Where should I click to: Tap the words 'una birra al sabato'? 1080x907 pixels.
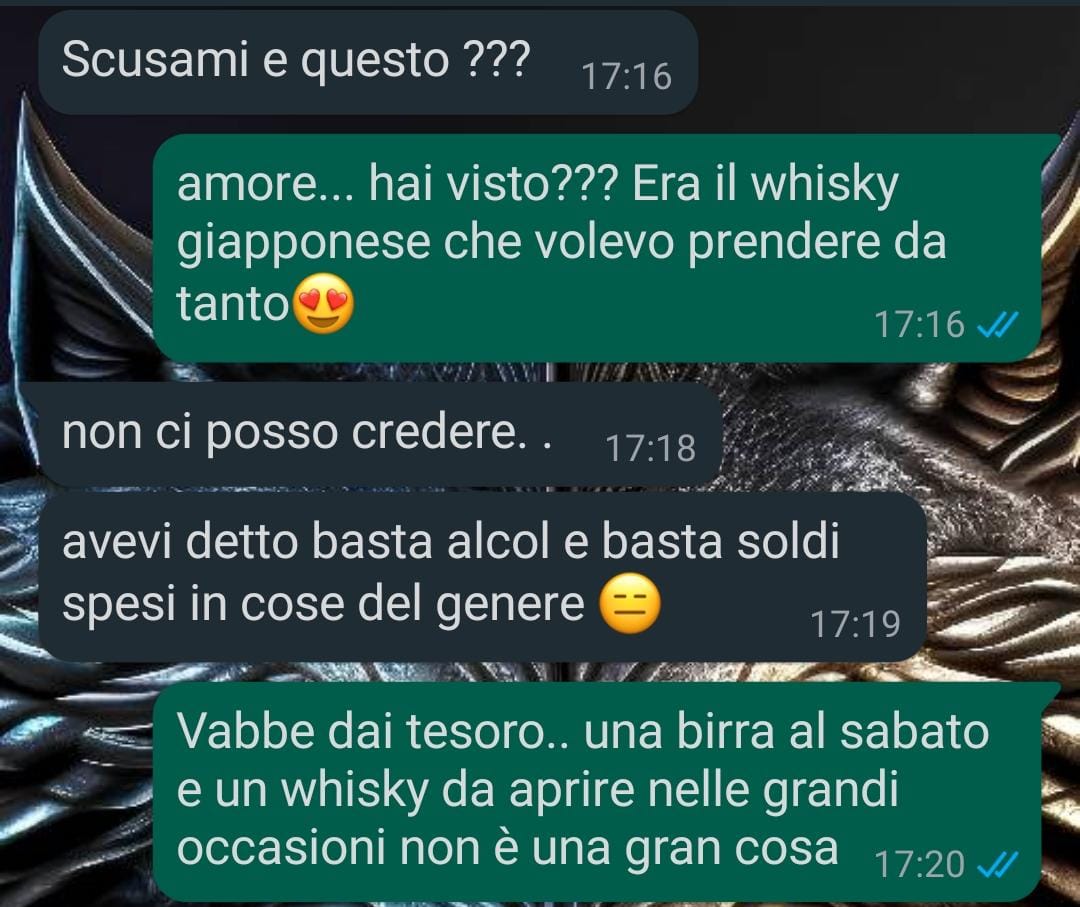pyautogui.click(x=787, y=731)
